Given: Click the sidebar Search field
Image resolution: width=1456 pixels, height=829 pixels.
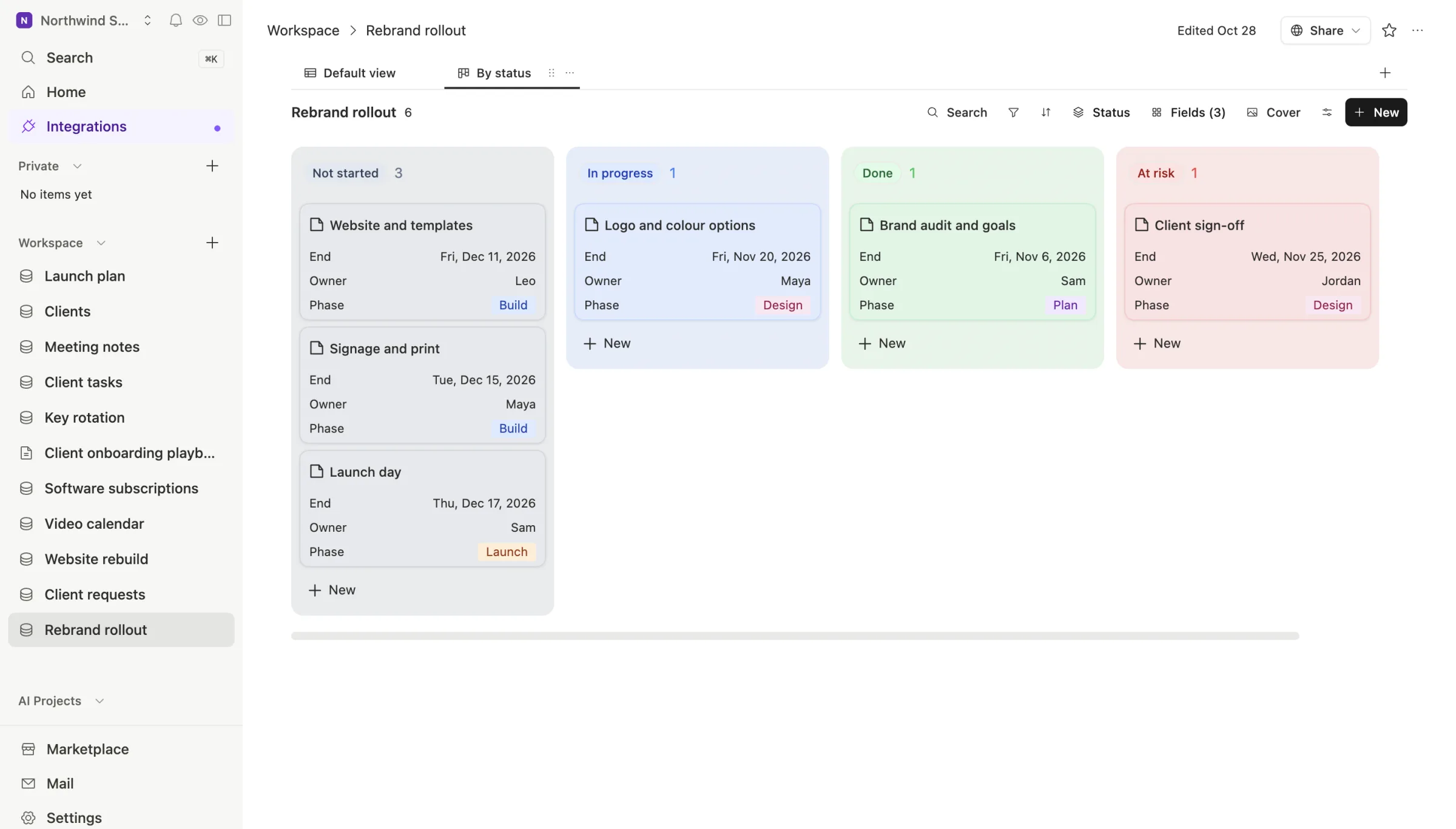Looking at the screenshot, I should 121,58.
